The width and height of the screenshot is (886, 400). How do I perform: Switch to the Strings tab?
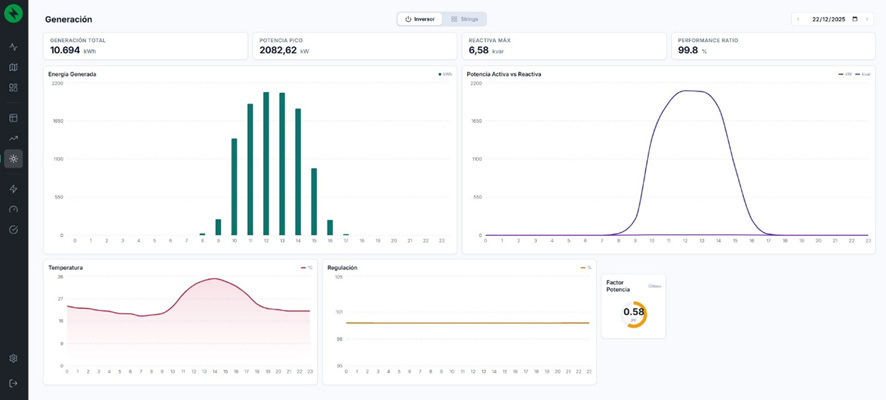point(464,19)
